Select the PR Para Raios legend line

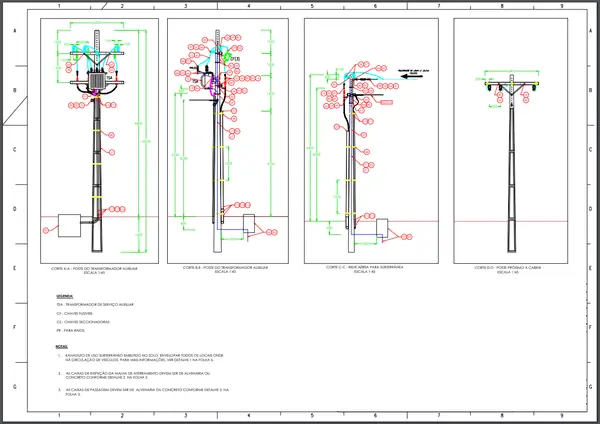tap(70, 331)
